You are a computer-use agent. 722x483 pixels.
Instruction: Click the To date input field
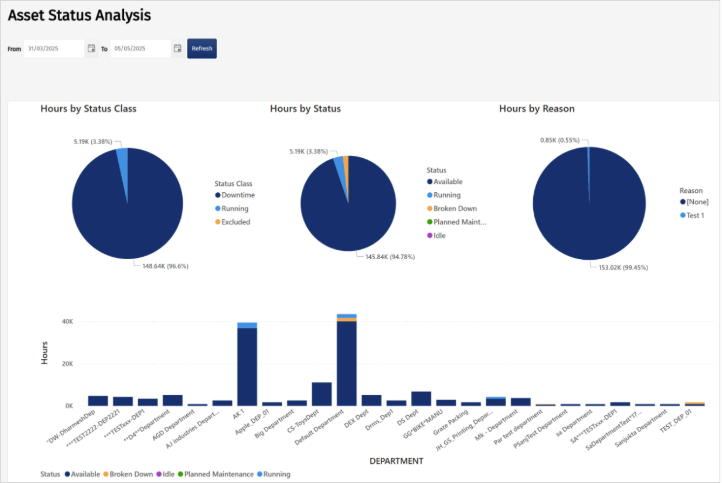pos(140,48)
